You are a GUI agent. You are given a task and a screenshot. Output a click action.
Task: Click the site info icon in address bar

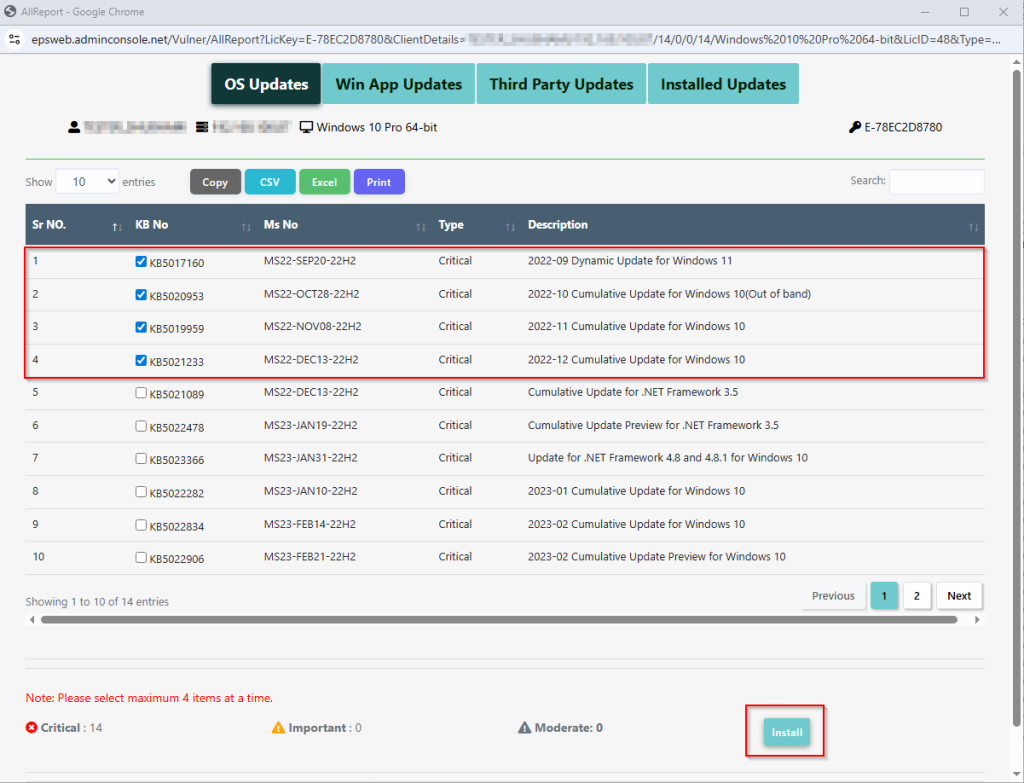[x=14, y=40]
